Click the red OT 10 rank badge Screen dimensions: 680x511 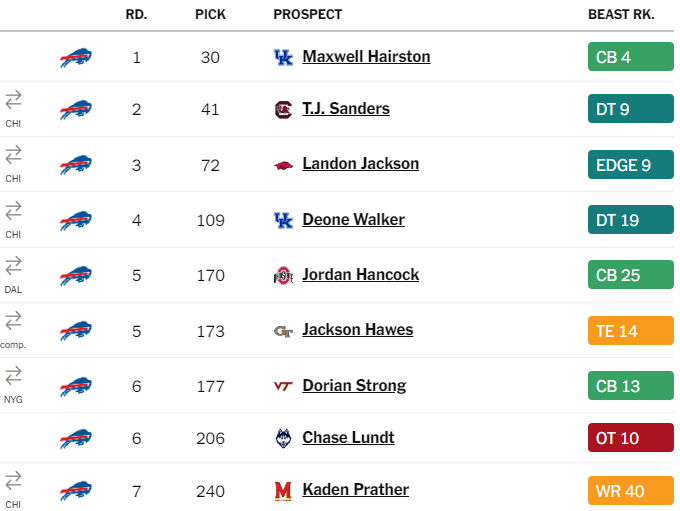click(x=631, y=438)
